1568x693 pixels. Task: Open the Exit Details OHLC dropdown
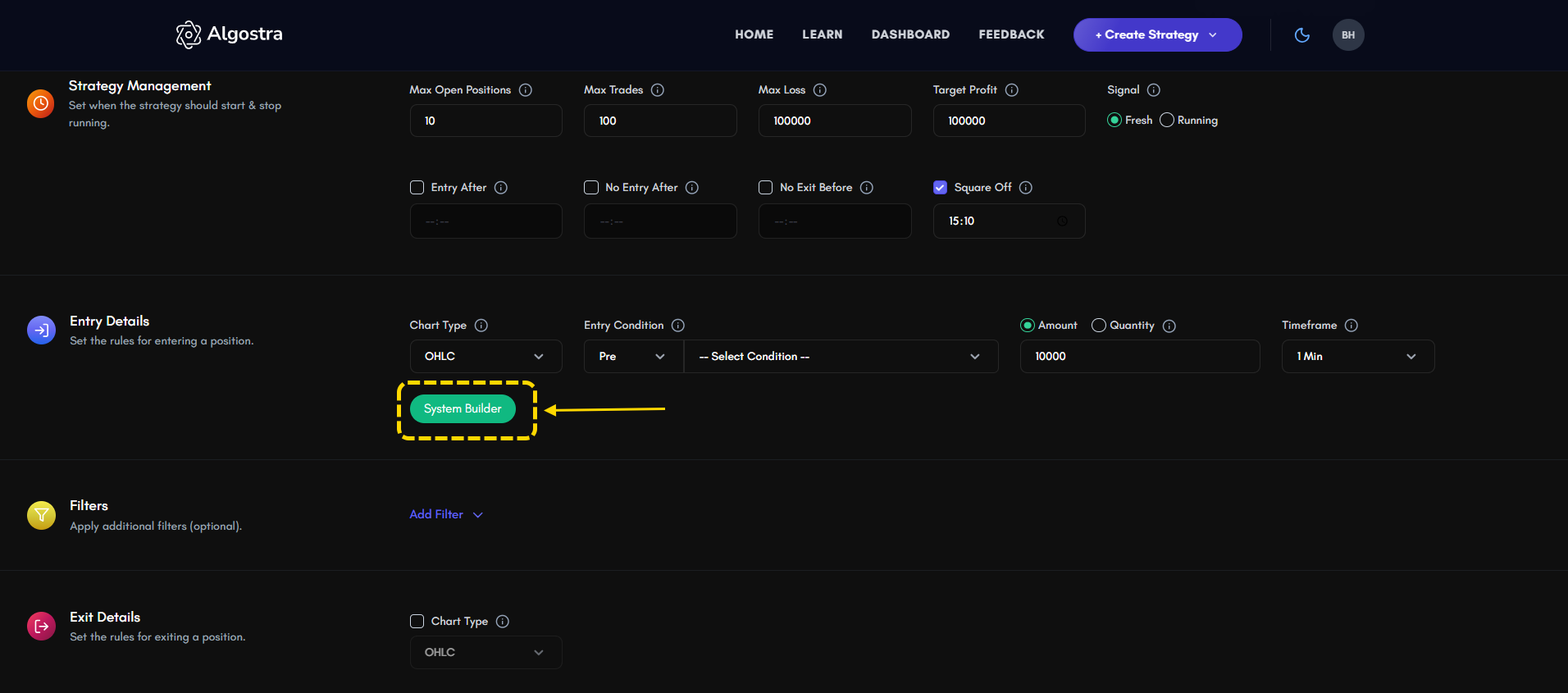[485, 653]
